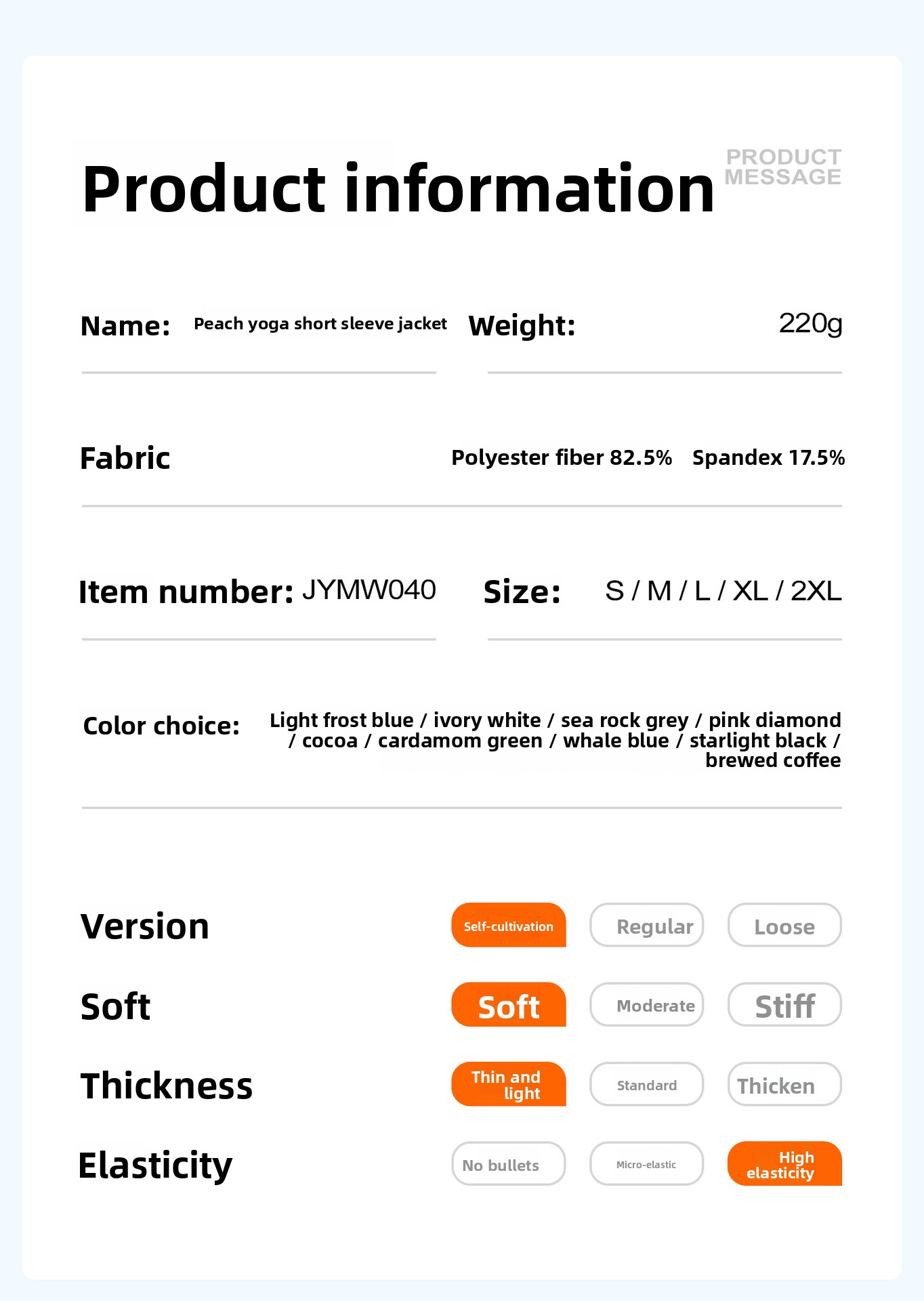The width and height of the screenshot is (924, 1301).
Task: Pick the Thicken option
Action: point(784,1085)
